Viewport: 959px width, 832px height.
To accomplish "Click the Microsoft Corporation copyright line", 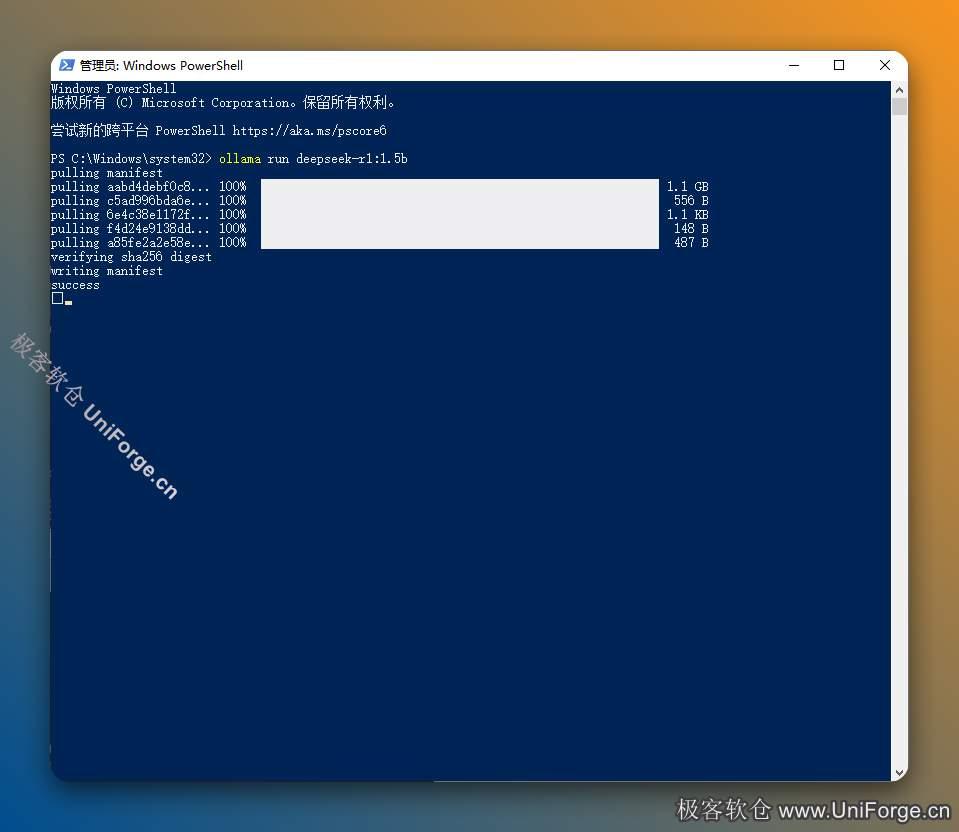I will tap(223, 103).
